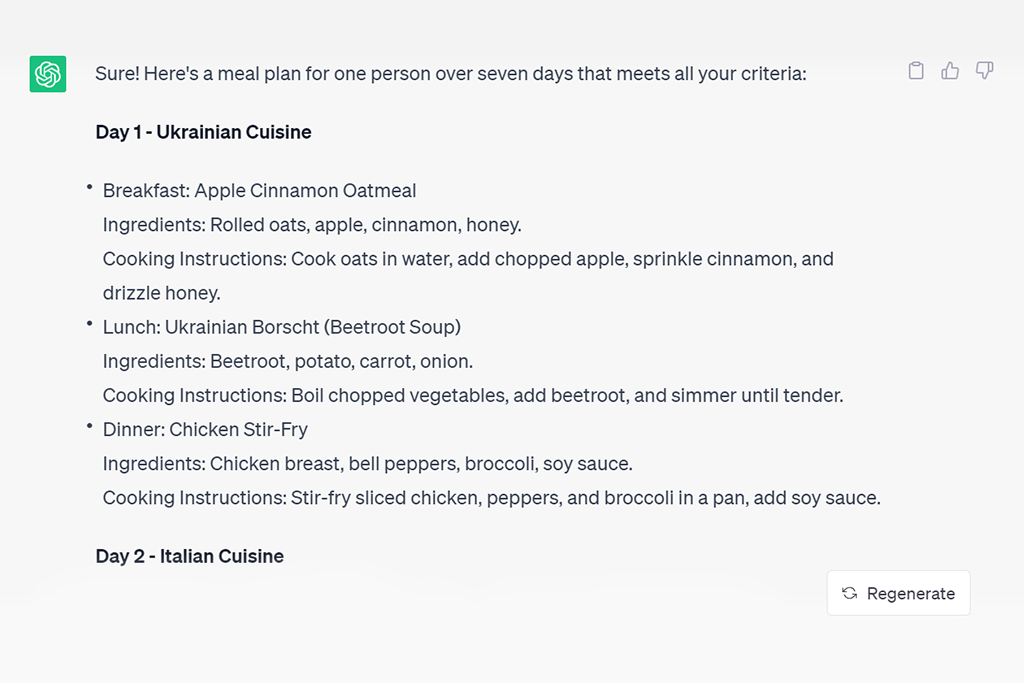Click the "Cook oats in water" instructions
Viewport: 1024px width, 683px height.
click(468, 259)
